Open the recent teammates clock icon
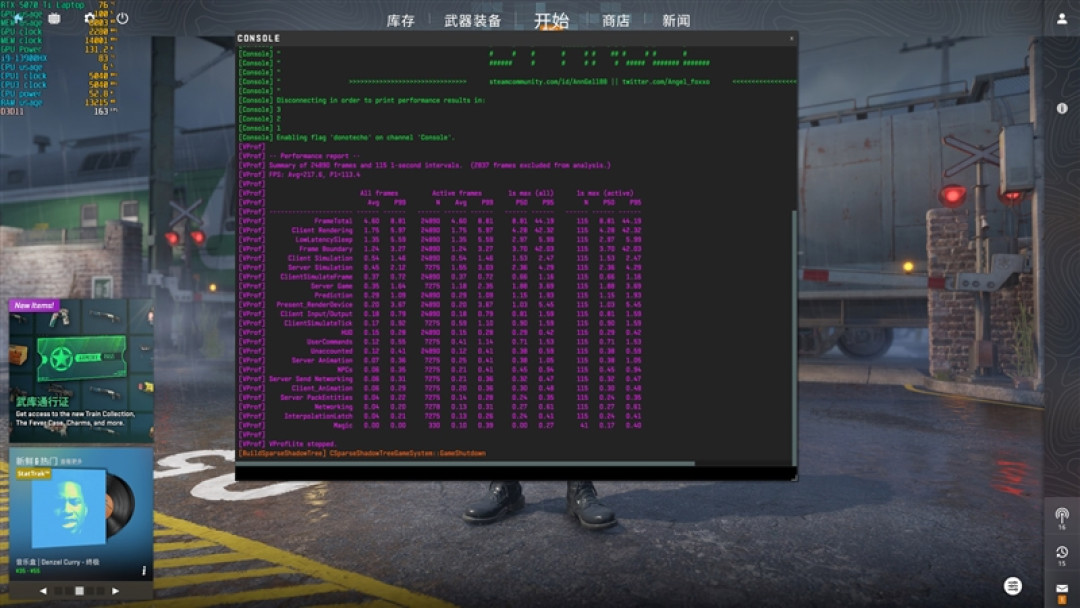1080x608 pixels. 1061,552
